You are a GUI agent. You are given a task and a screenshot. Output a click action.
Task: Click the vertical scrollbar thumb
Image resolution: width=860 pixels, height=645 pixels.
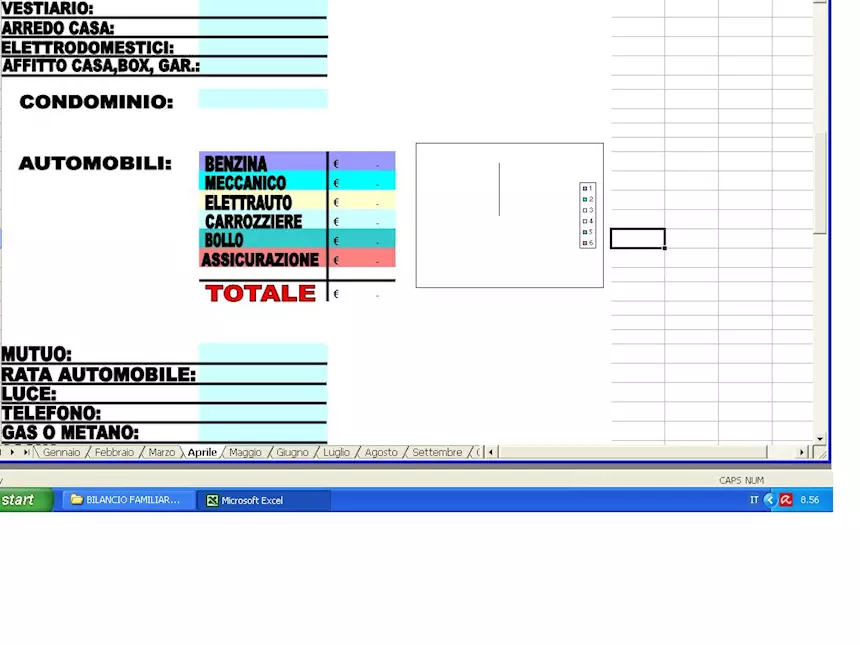click(x=820, y=184)
